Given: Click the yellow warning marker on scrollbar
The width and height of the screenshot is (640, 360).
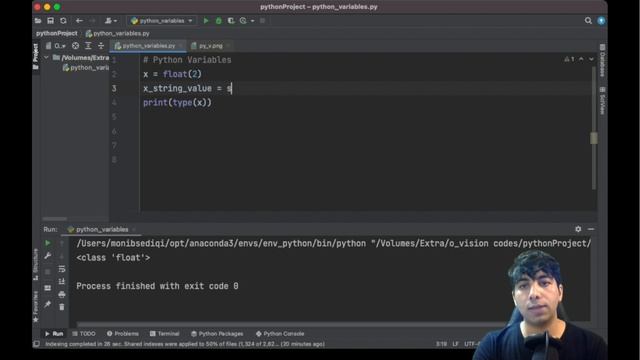Looking at the screenshot, I should pyautogui.click(x=594, y=138).
